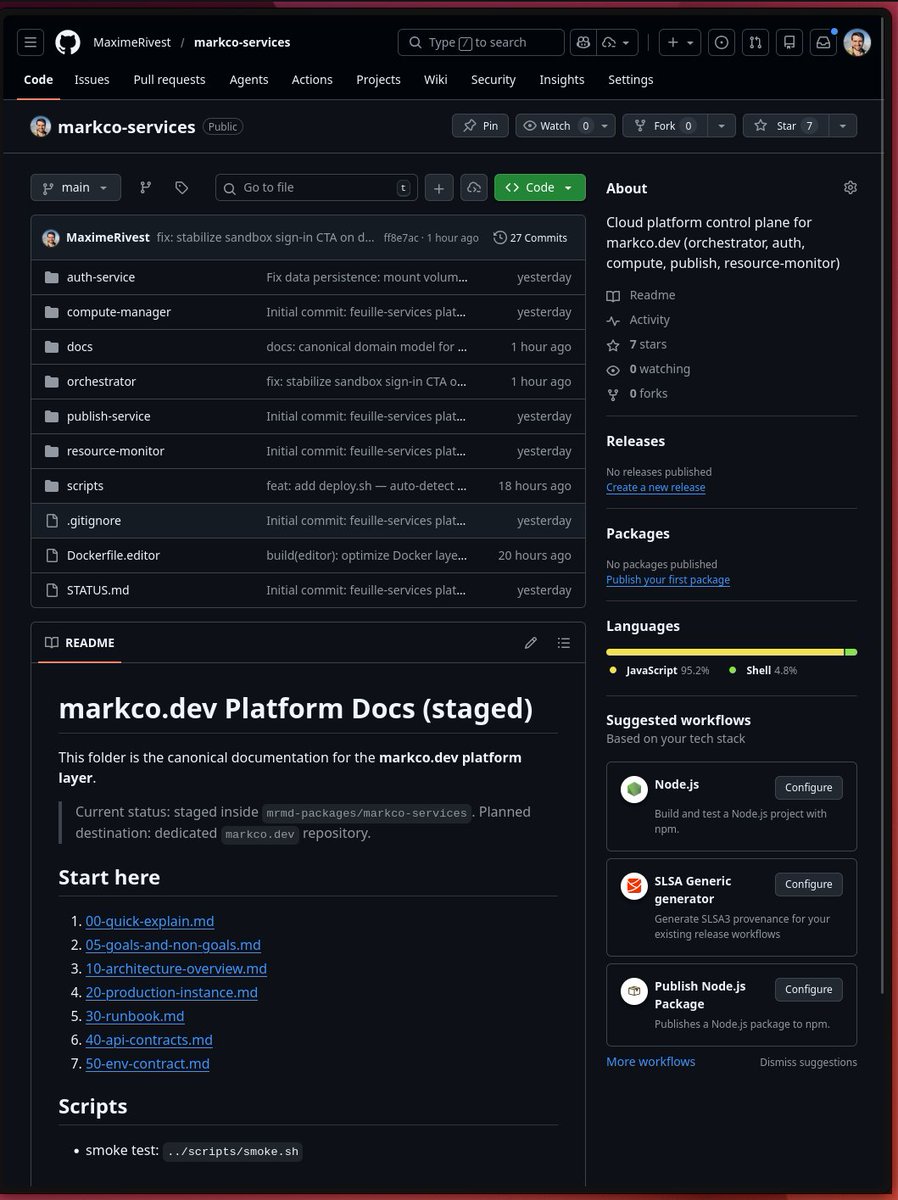
Task: Open Copilot dropdown arrow in header
Action: click(617, 42)
